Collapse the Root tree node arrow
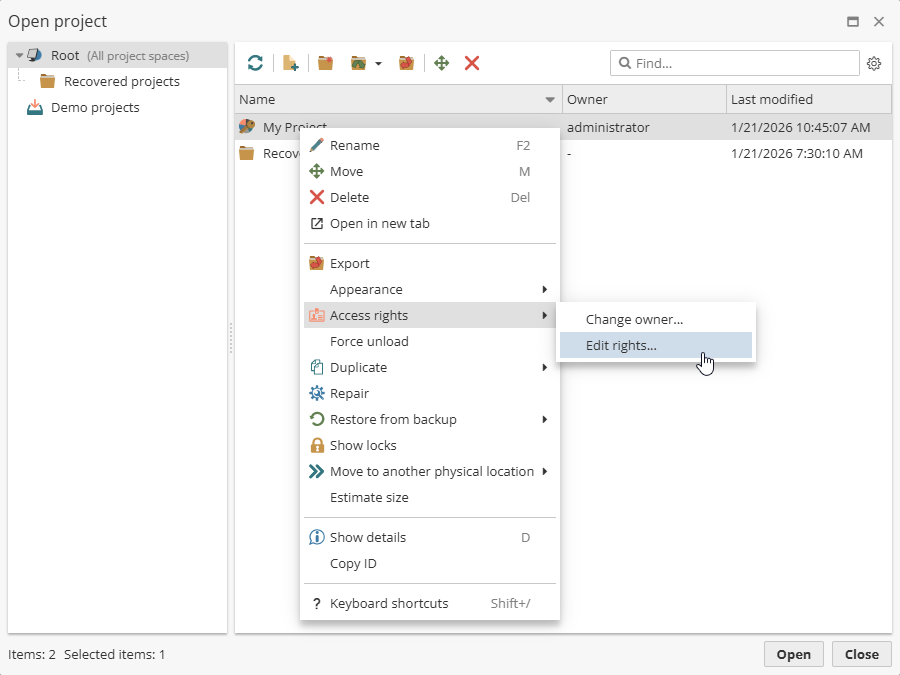Viewport: 900px width, 675px height. coord(19,56)
